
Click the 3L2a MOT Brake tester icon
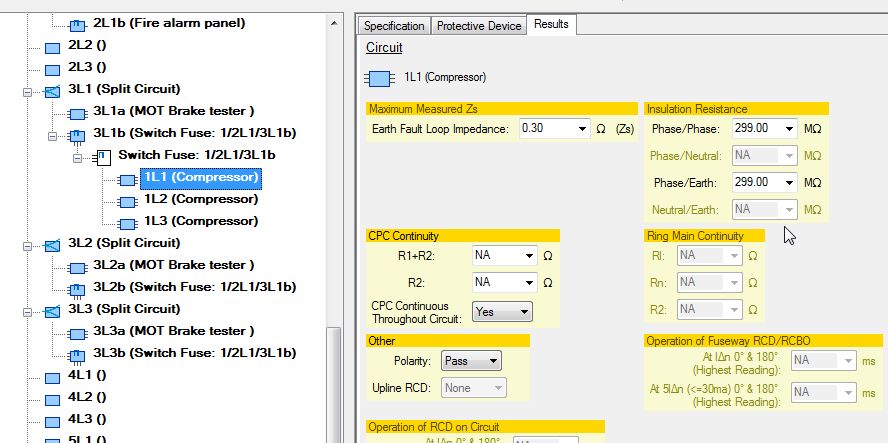click(x=77, y=268)
